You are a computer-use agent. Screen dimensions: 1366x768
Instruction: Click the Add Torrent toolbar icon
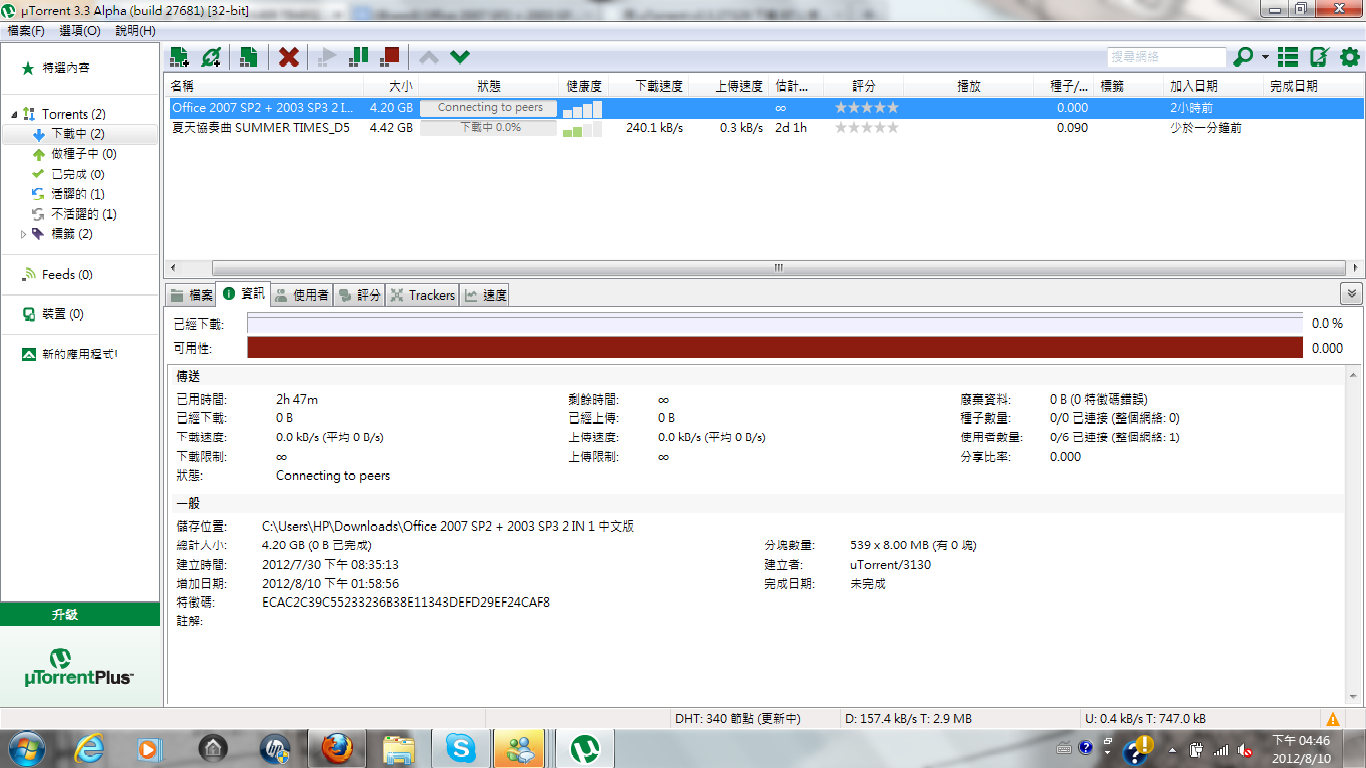click(x=180, y=57)
